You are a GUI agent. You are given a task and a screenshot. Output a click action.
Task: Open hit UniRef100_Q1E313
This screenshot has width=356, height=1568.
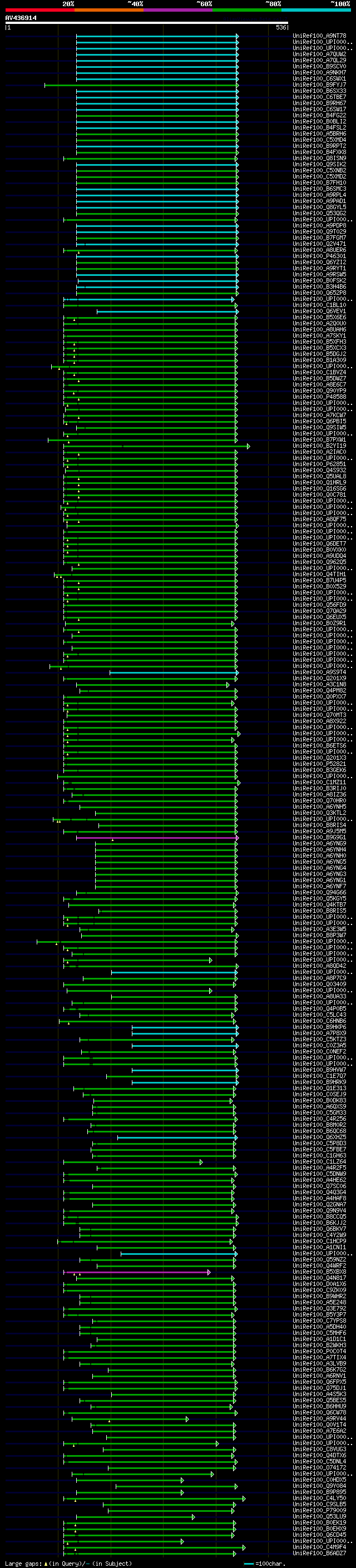point(319,1089)
